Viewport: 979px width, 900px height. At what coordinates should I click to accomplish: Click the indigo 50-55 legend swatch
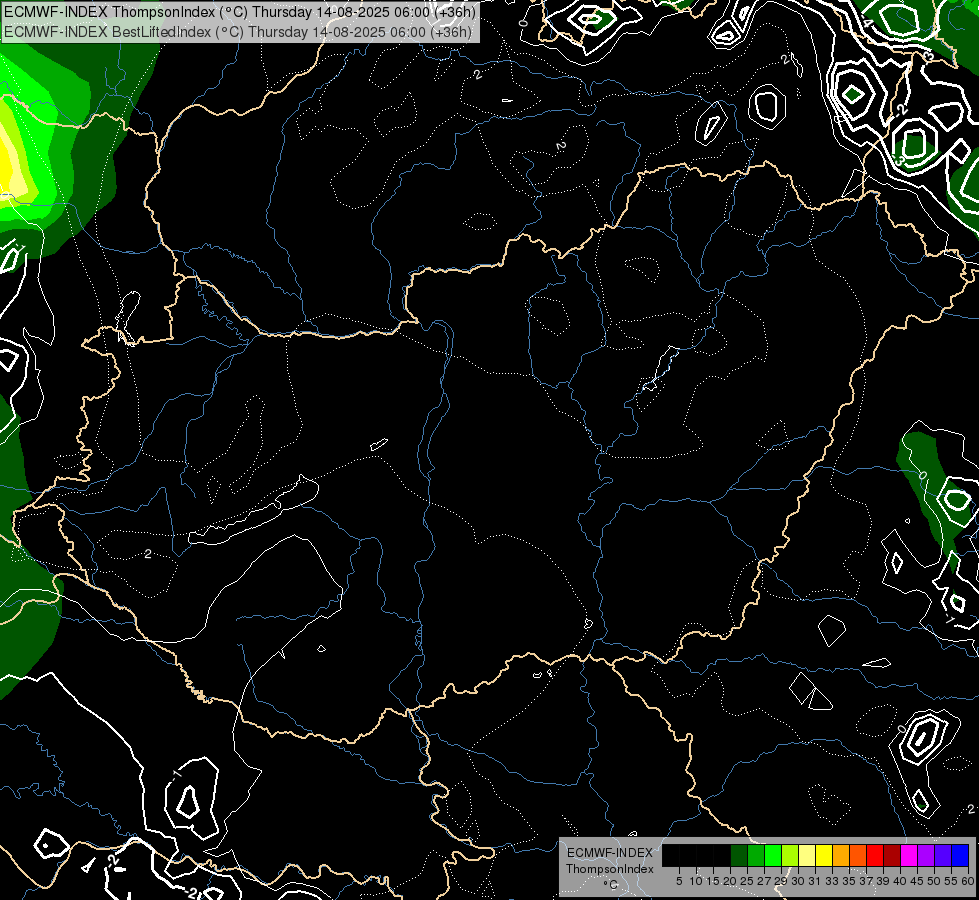point(943,855)
